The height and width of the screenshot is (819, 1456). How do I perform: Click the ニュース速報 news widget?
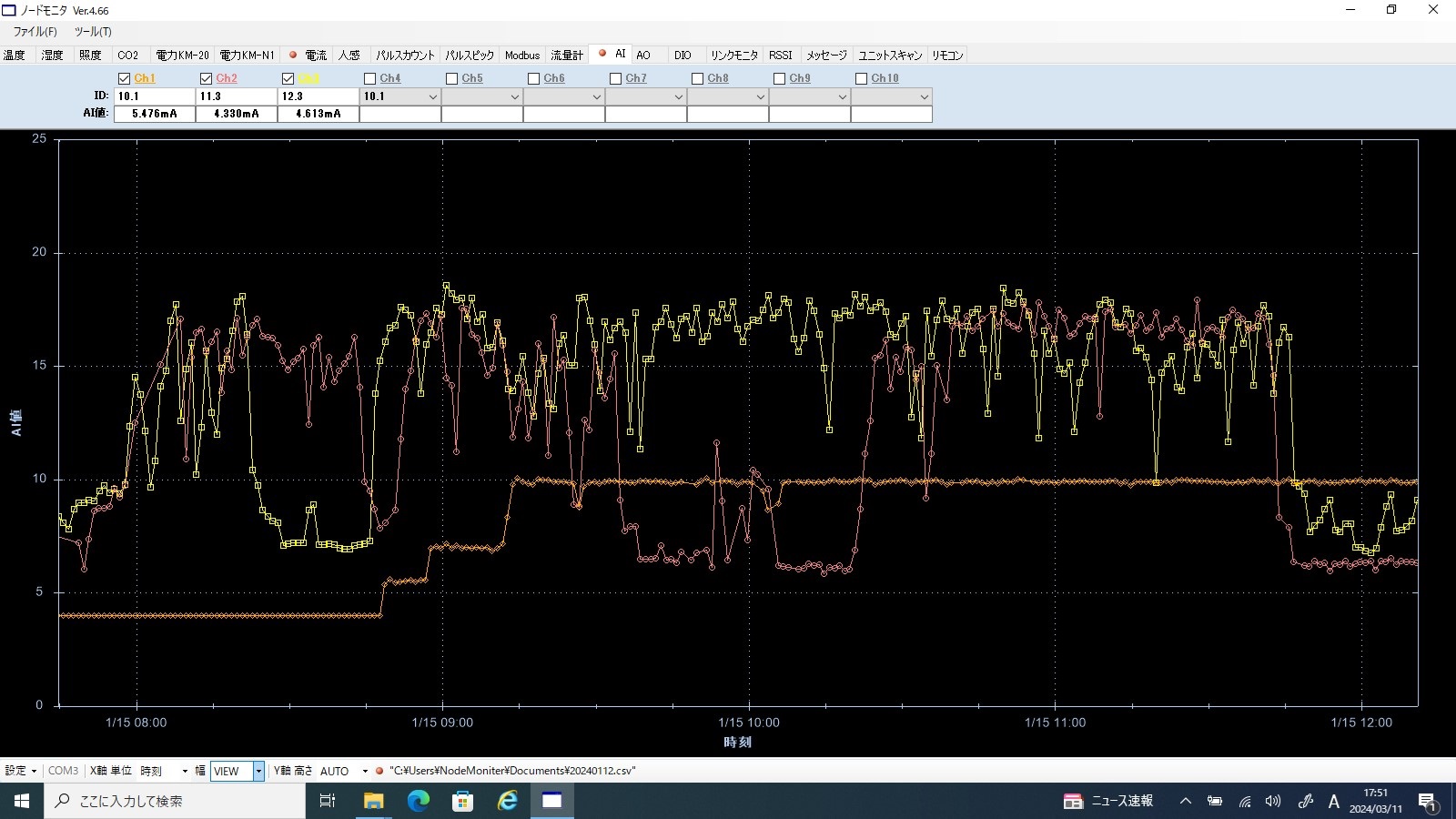click(x=1108, y=801)
